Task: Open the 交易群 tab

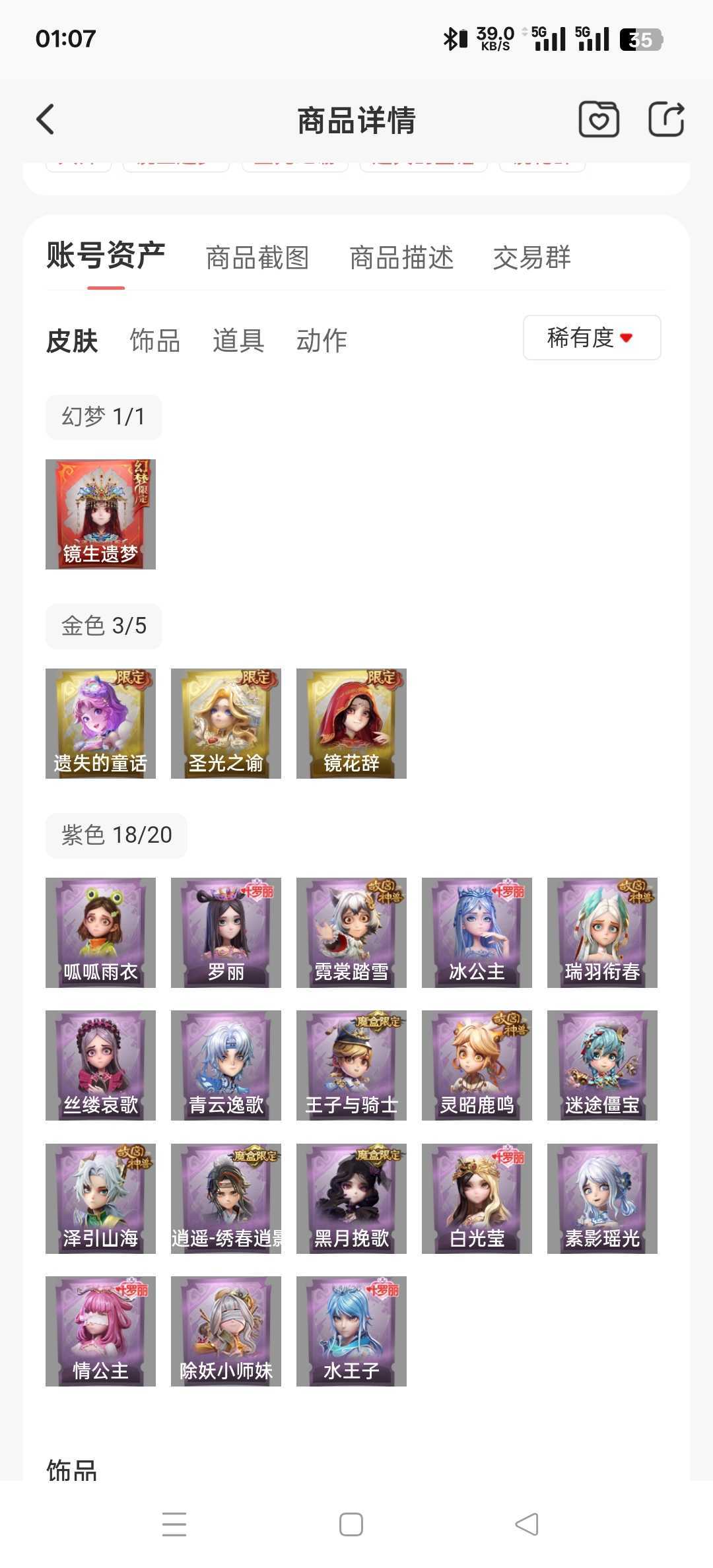Action: coord(532,257)
